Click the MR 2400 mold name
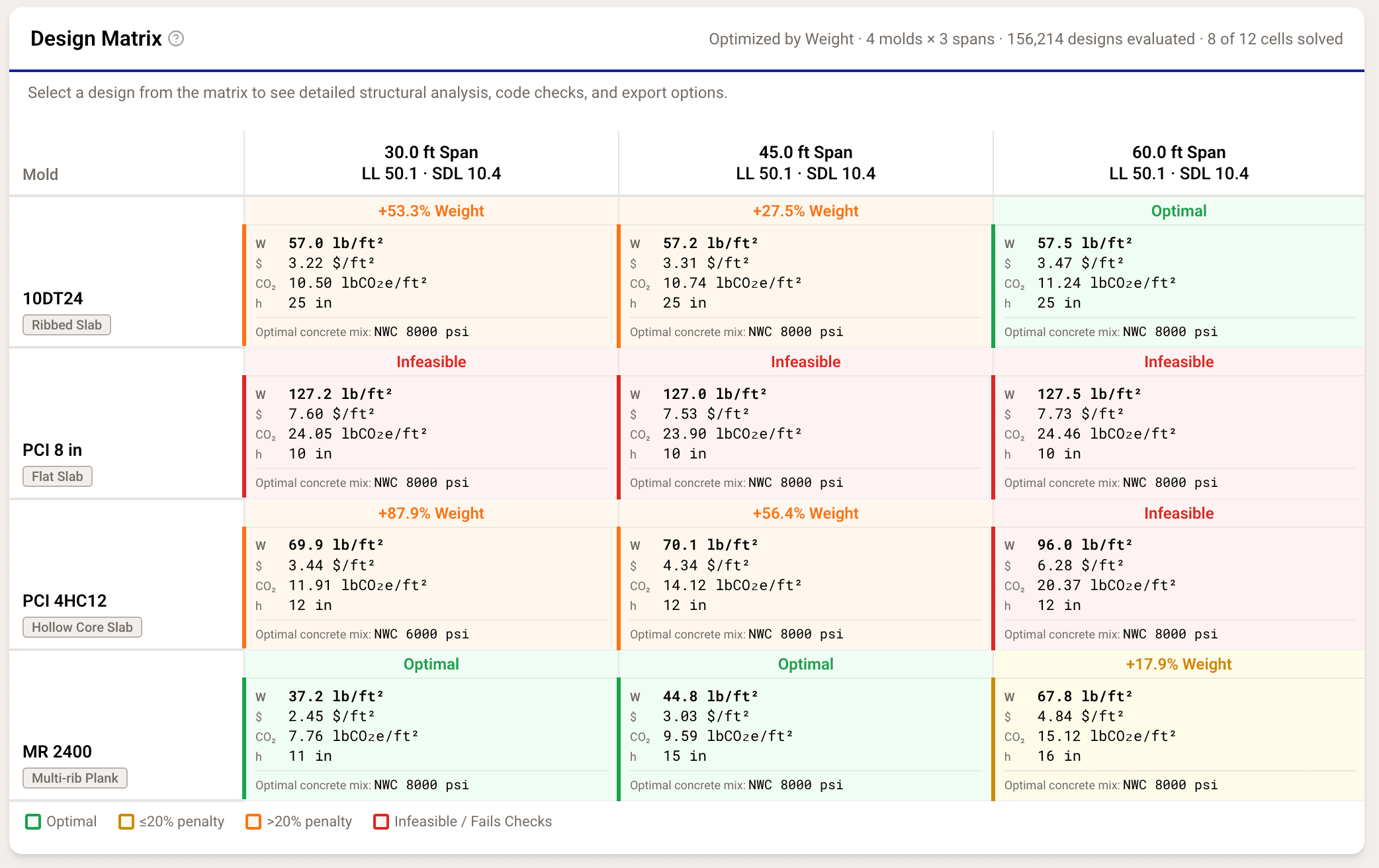This screenshot has height=868, width=1379. pos(58,752)
